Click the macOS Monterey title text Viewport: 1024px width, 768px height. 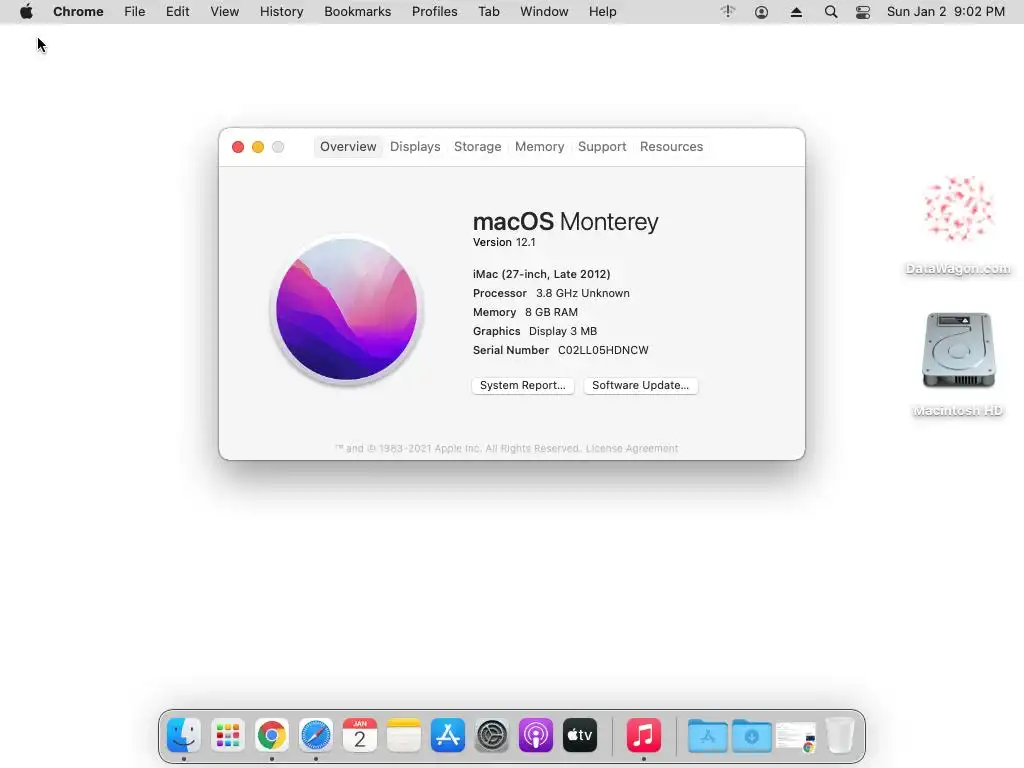click(566, 221)
